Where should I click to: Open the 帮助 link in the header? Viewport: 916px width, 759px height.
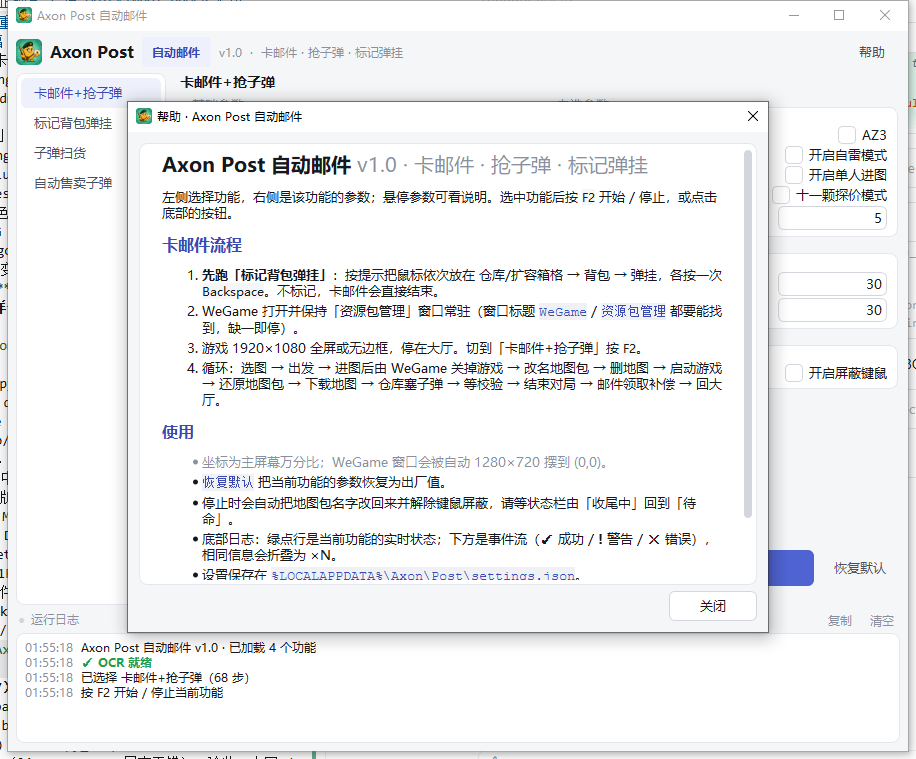click(x=872, y=52)
